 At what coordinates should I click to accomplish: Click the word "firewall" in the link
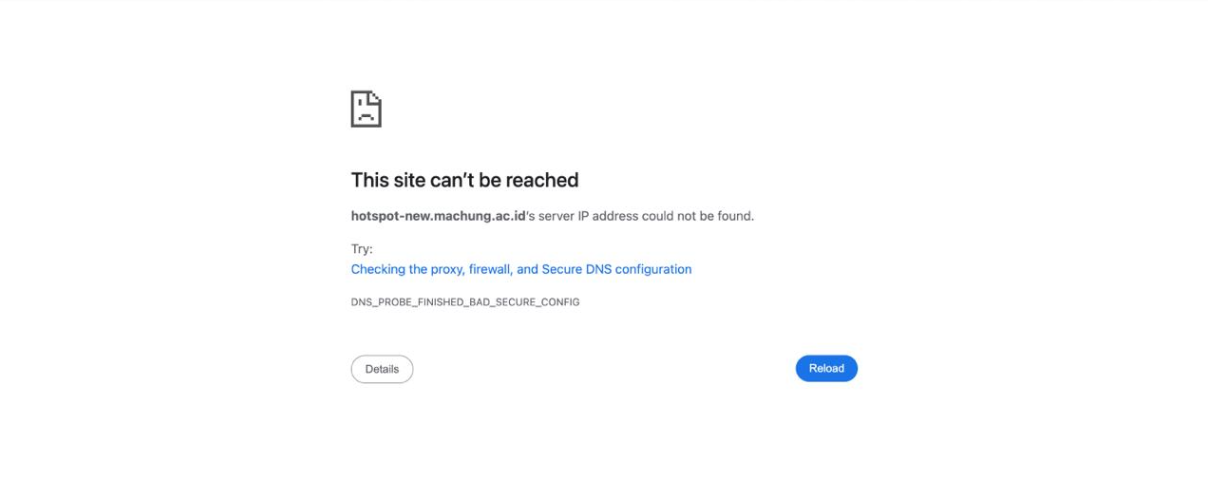490,269
